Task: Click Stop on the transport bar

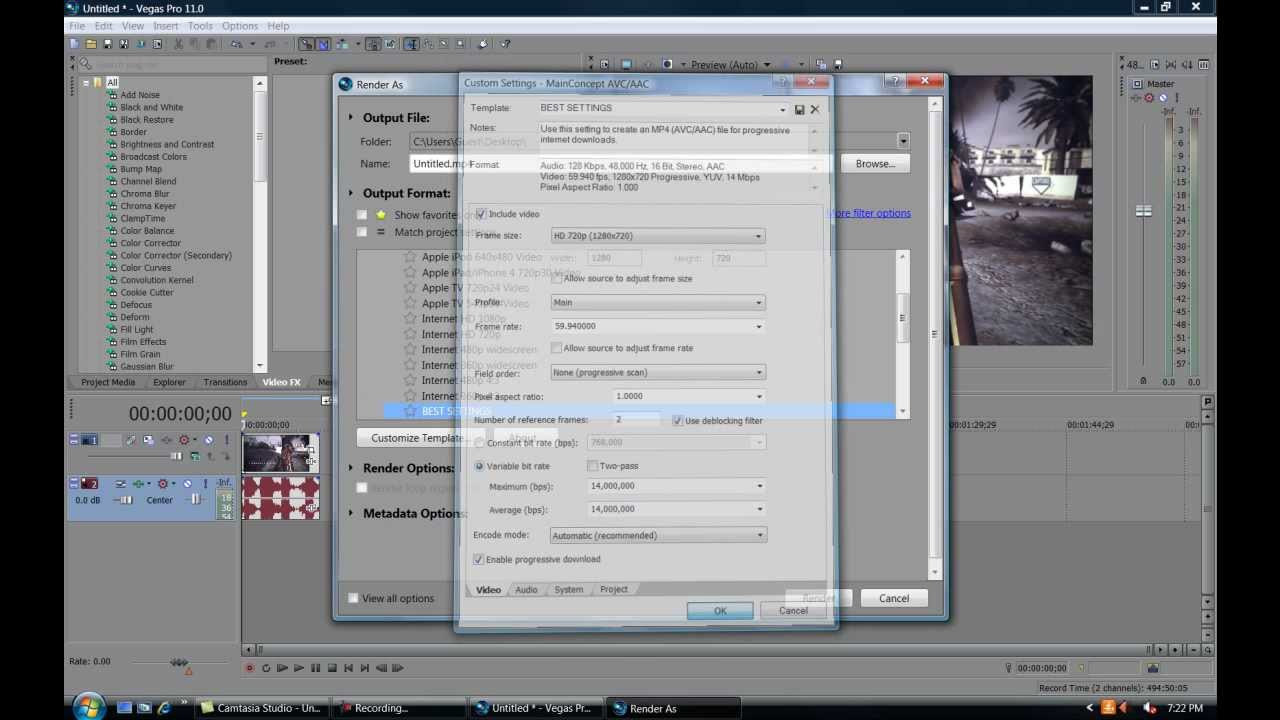Action: pyautogui.click(x=332, y=668)
